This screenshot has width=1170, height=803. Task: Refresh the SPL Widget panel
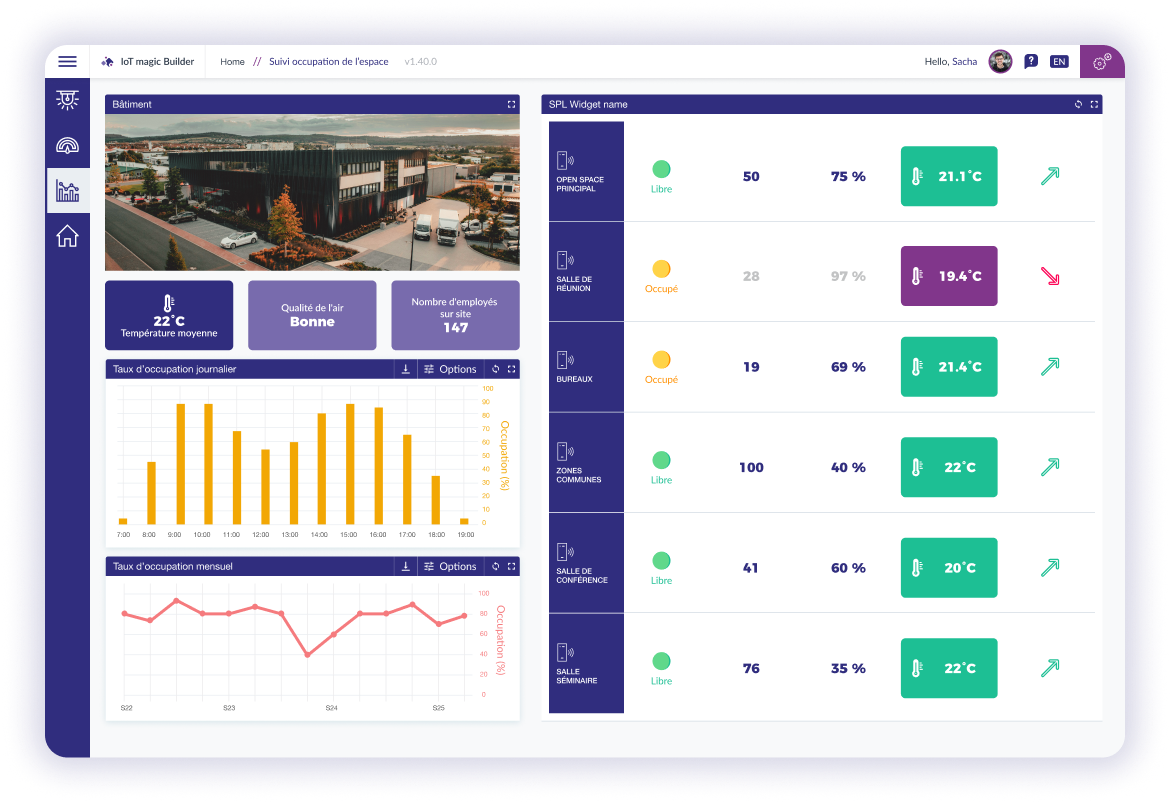1078,104
